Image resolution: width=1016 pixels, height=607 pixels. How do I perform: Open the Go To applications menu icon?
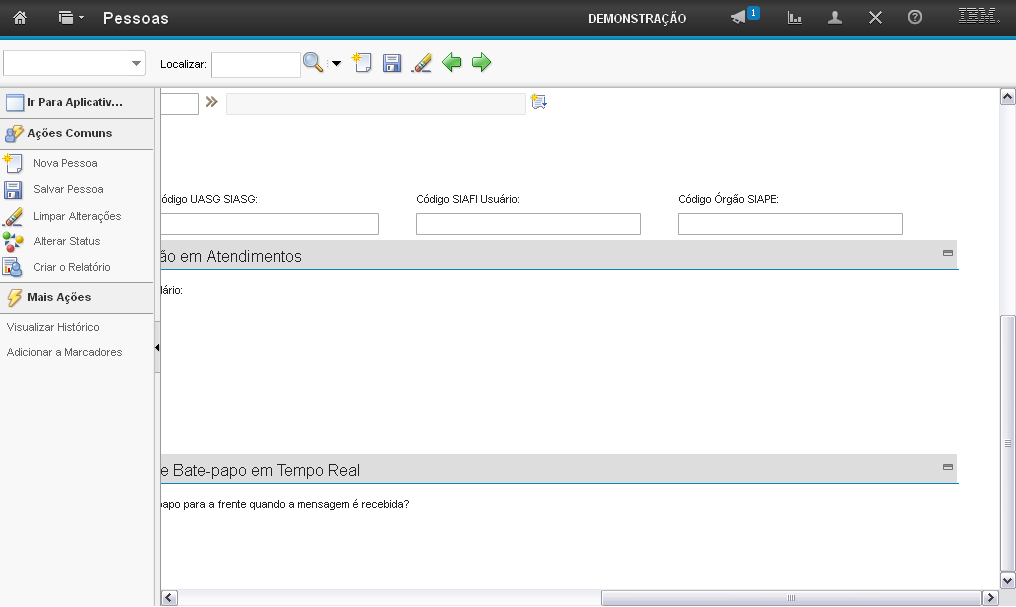click(70, 18)
